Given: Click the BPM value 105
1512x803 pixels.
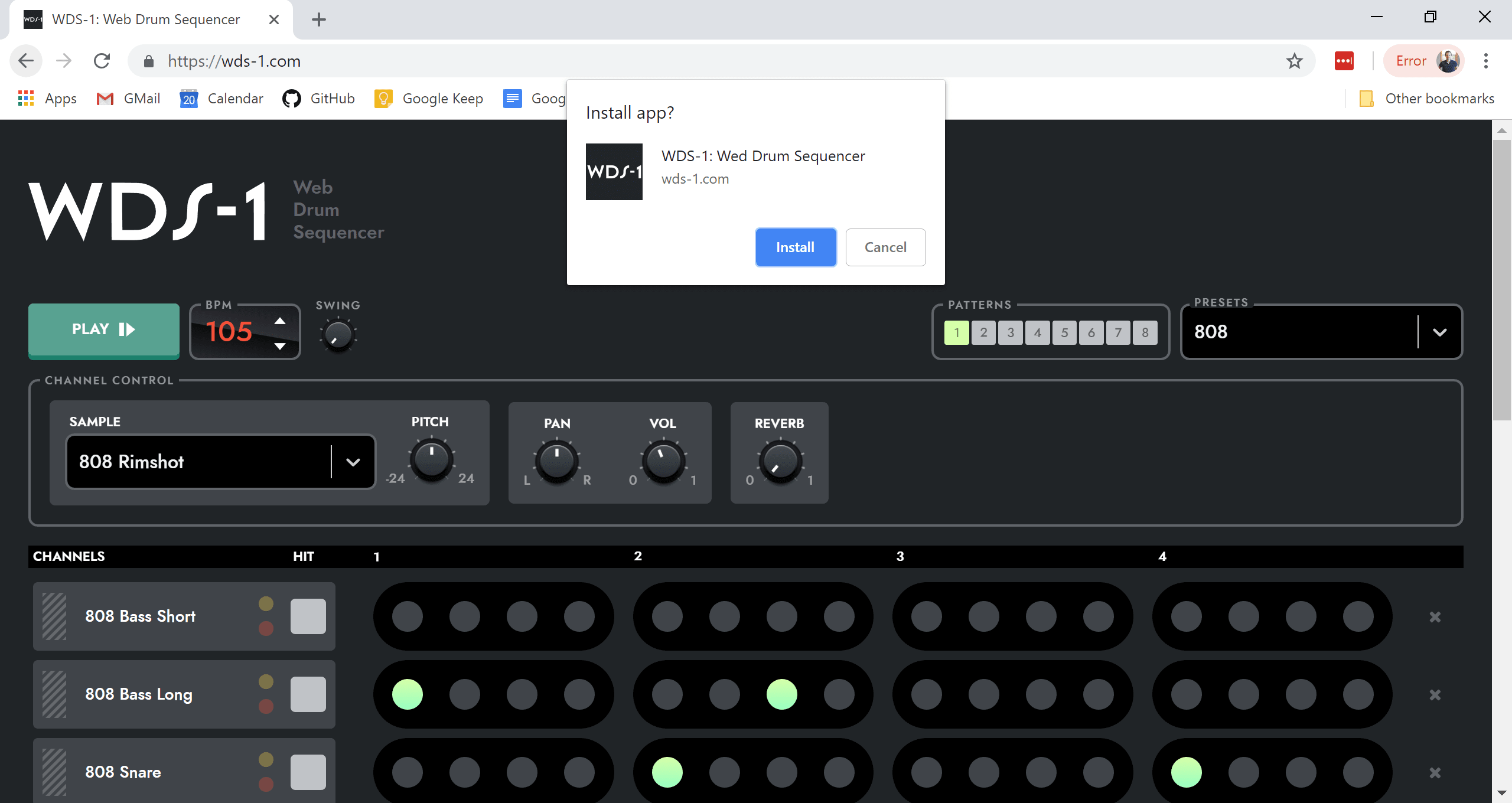Looking at the screenshot, I should click(x=229, y=332).
